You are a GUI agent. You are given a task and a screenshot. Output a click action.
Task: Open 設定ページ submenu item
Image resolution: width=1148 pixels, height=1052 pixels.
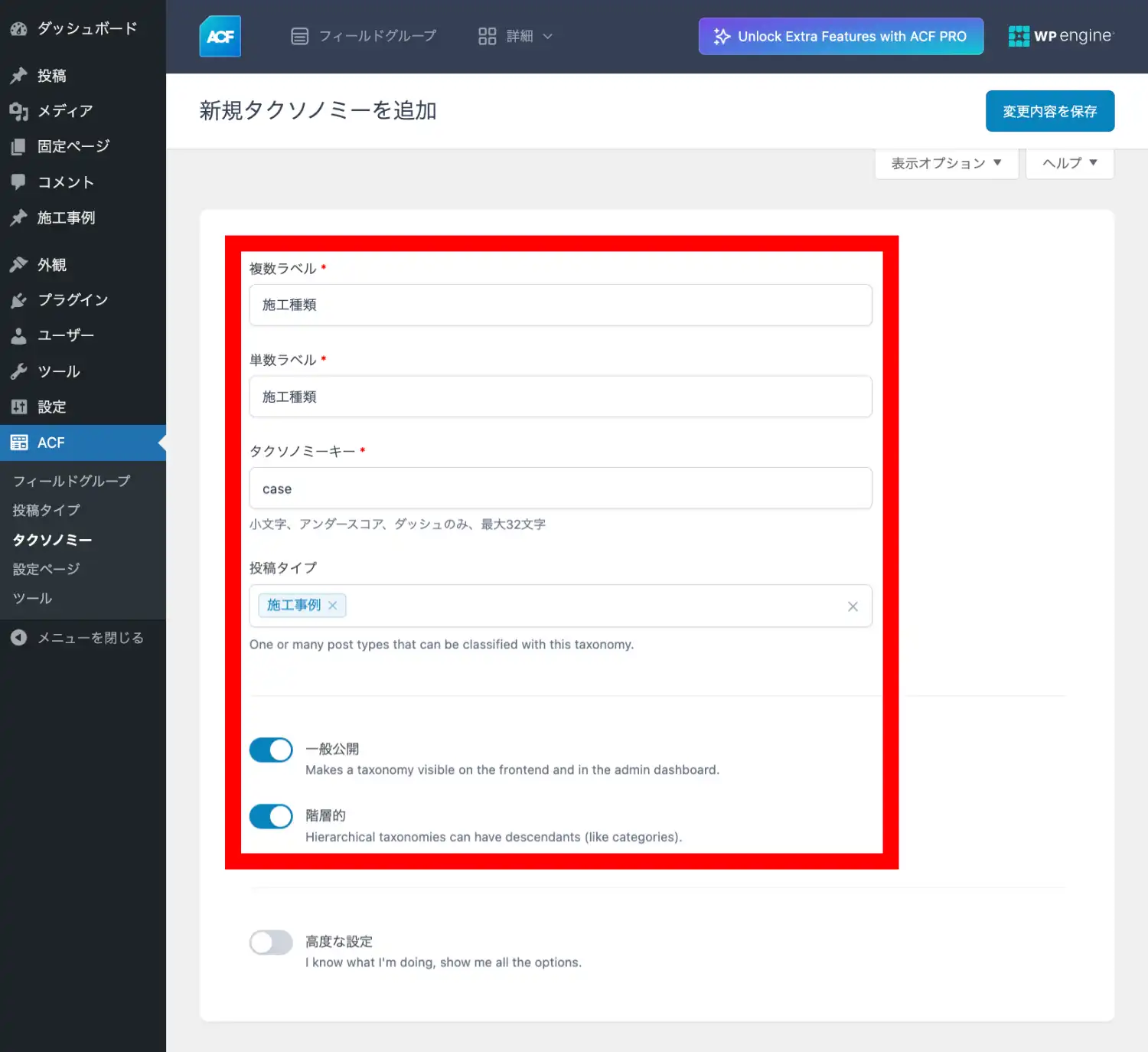coord(47,569)
